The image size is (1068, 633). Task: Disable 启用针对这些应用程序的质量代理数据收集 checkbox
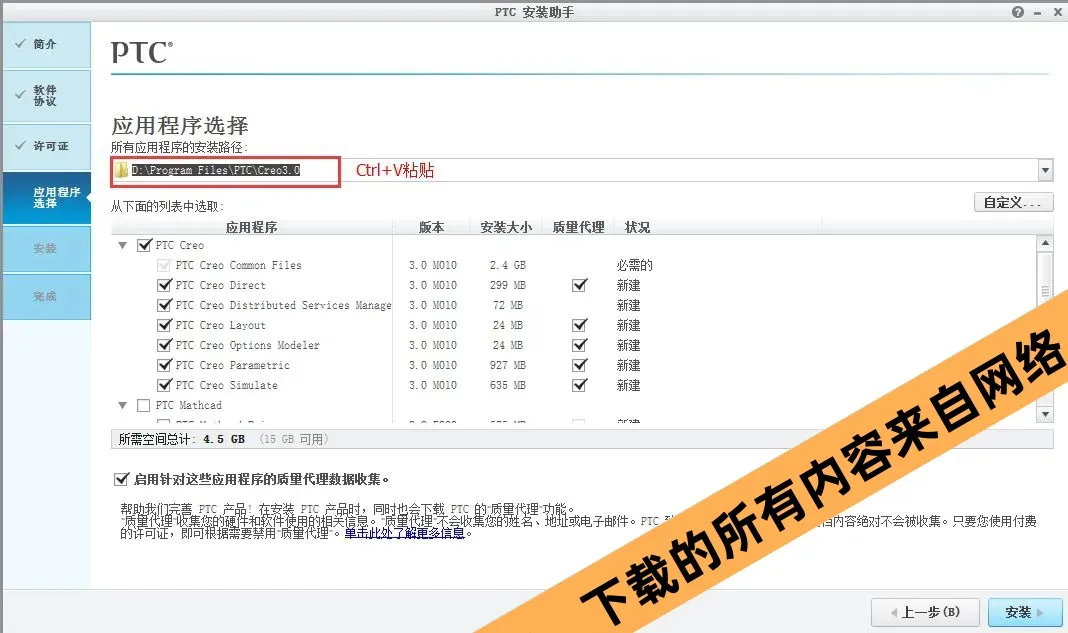pos(121,479)
